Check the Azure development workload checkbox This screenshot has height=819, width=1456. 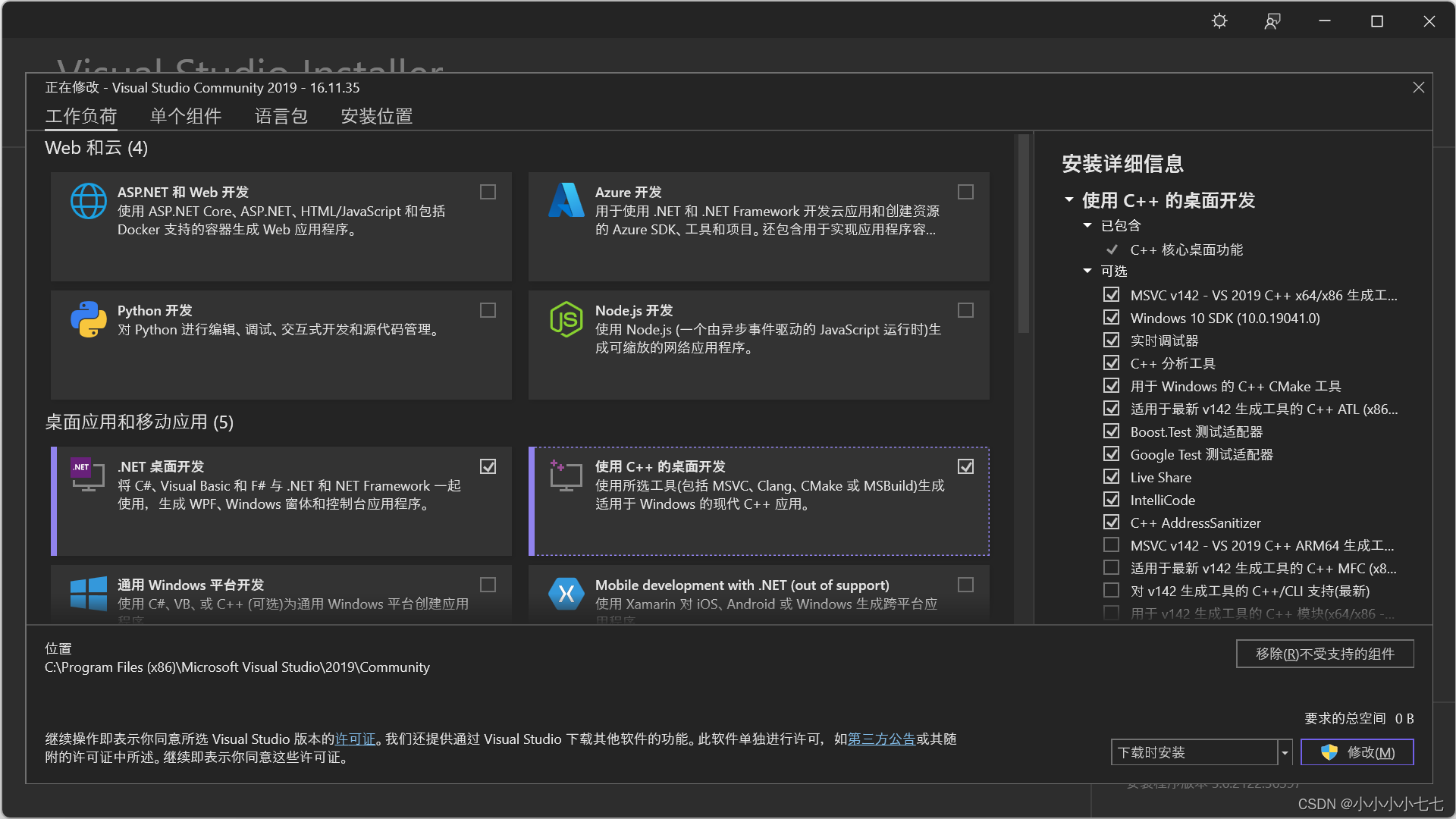pos(966,193)
